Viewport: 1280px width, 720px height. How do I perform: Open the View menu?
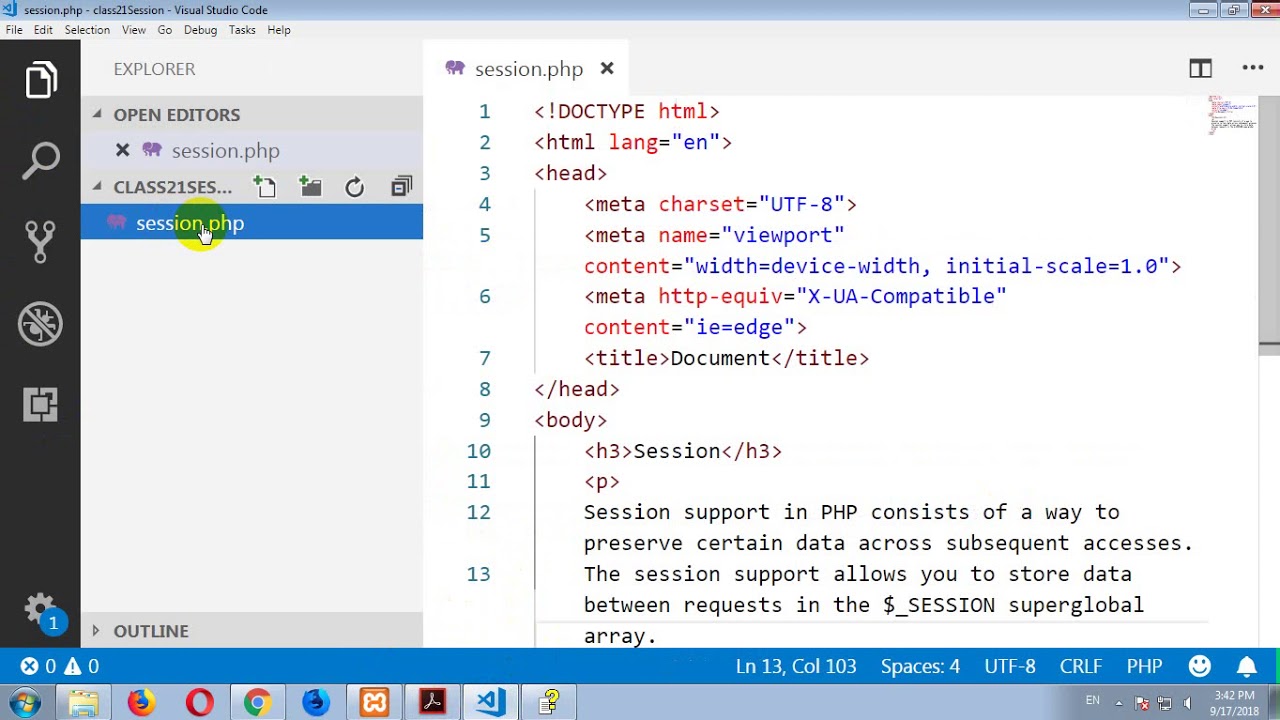pyautogui.click(x=134, y=30)
